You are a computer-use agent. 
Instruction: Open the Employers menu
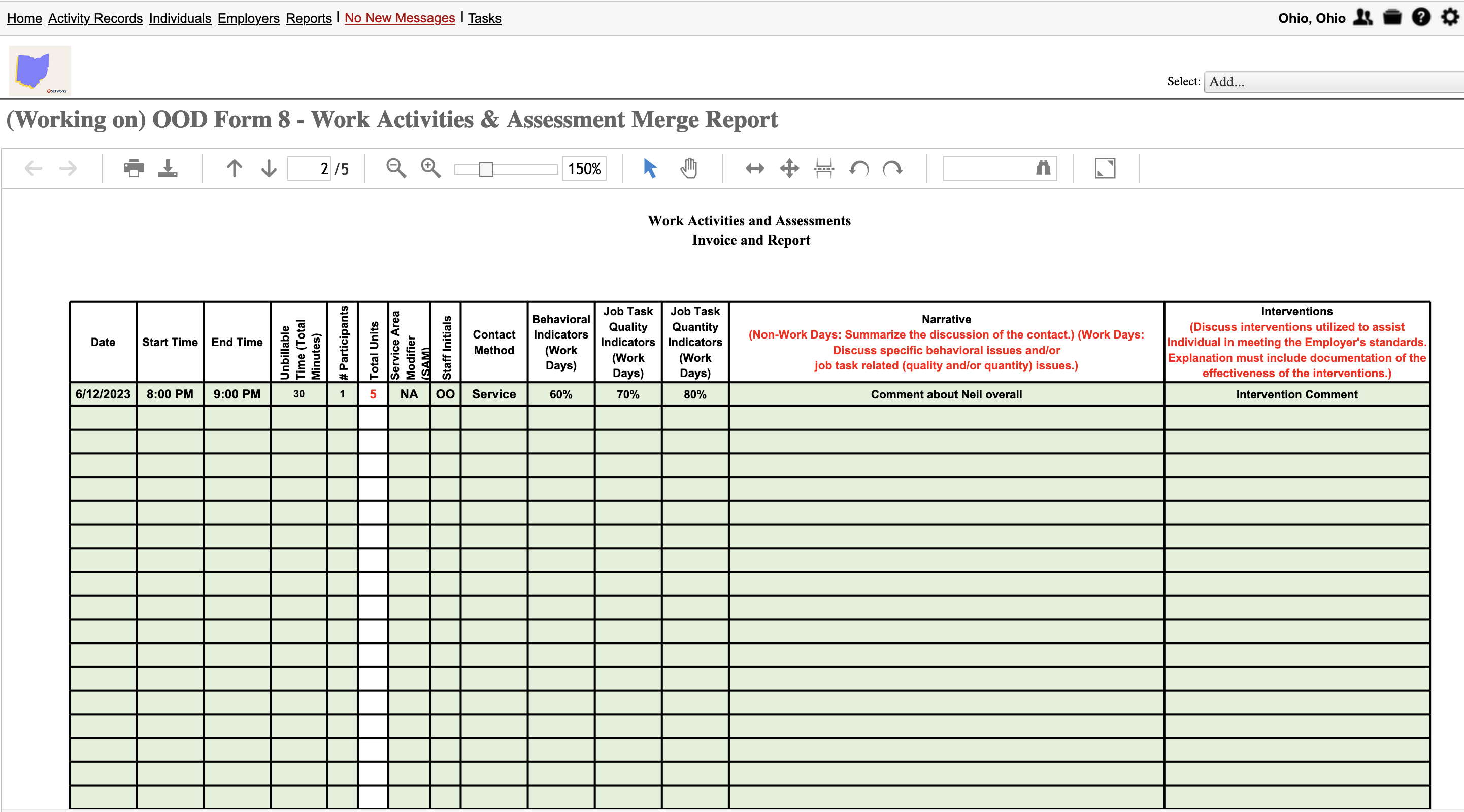[x=248, y=18]
